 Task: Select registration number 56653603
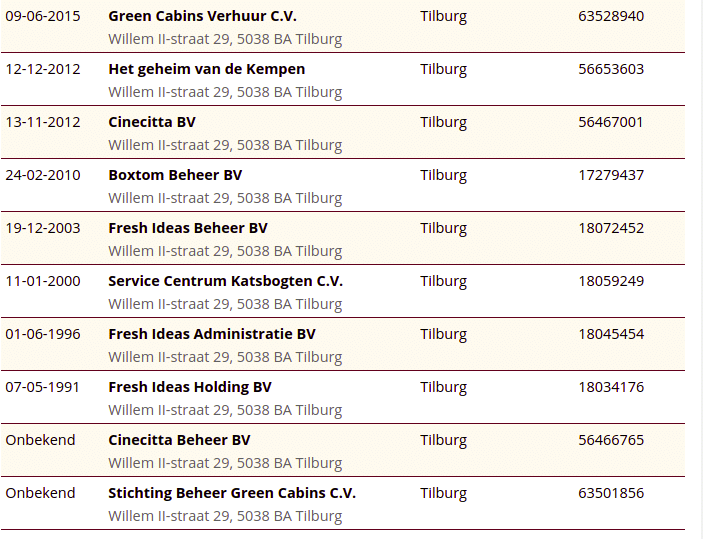point(611,69)
